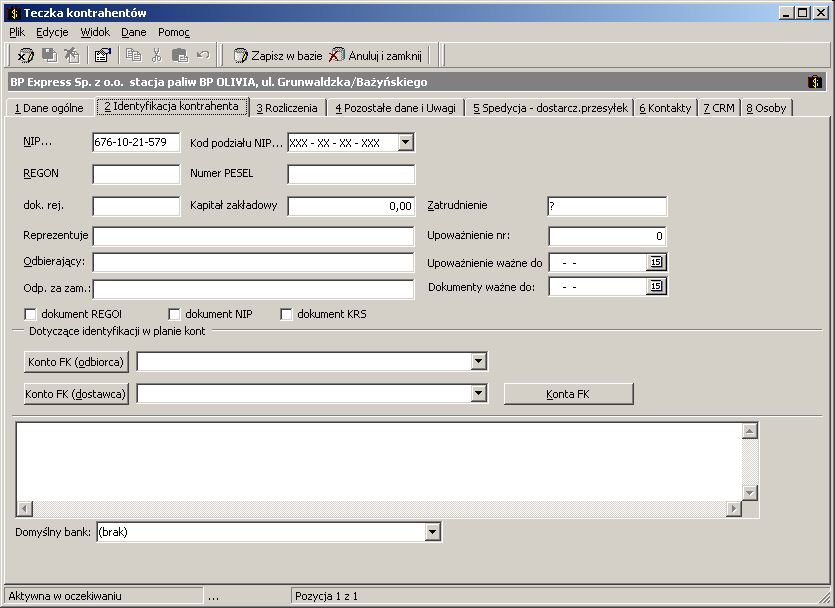Click the undo arrow icon
The image size is (835, 608).
(203, 55)
